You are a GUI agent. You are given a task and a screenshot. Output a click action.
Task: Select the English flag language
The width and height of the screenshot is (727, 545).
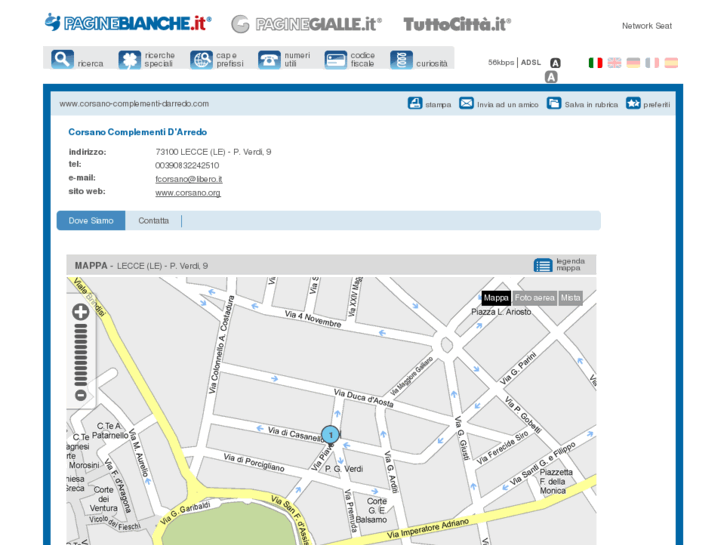[x=614, y=63]
